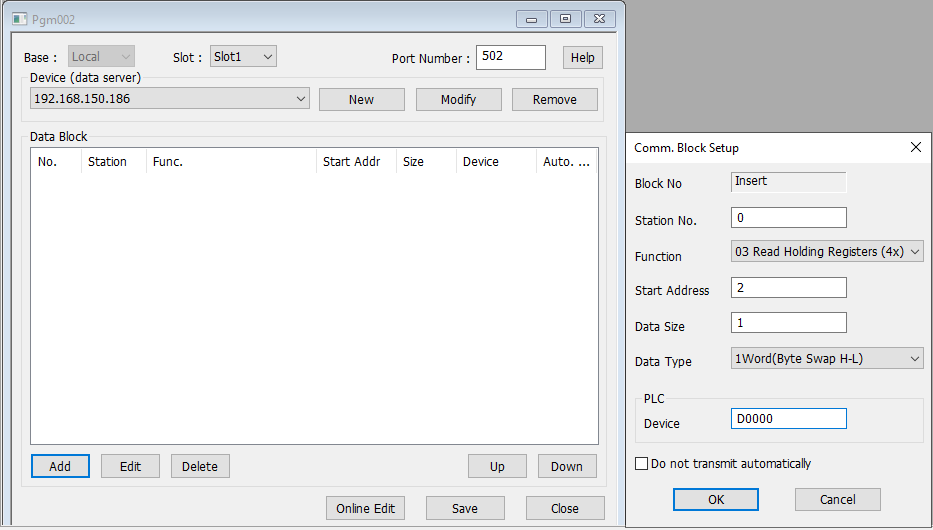Close the Pgm002 window
The height and width of the screenshot is (530, 933).
(x=599, y=19)
